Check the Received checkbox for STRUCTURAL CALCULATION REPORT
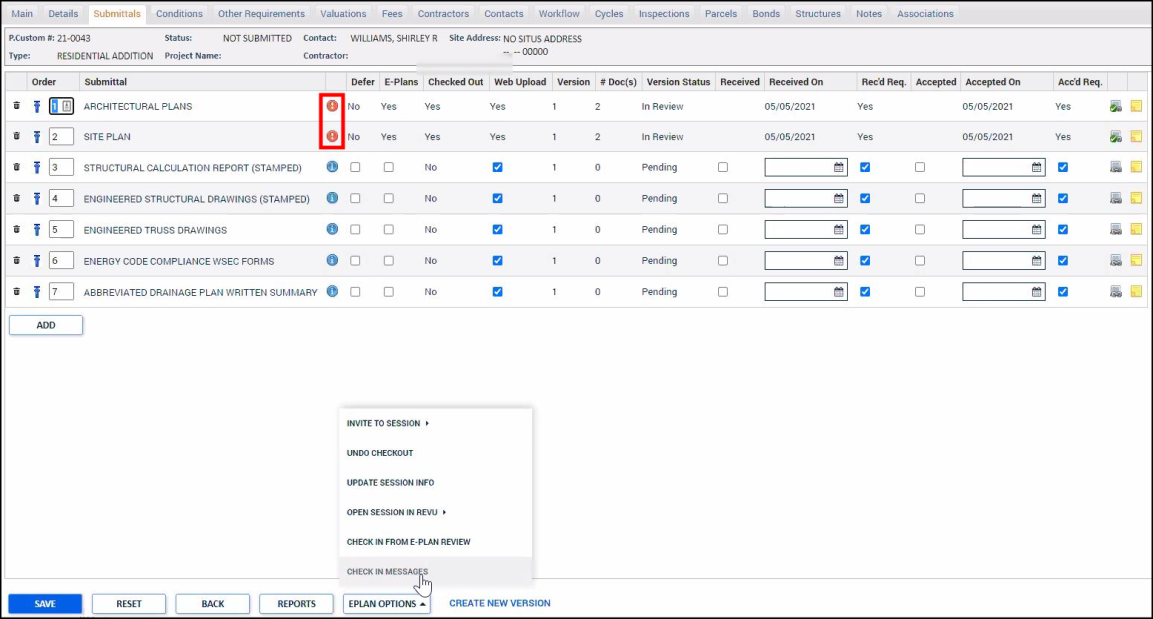Viewport: 1153px width, 619px height. [723, 167]
